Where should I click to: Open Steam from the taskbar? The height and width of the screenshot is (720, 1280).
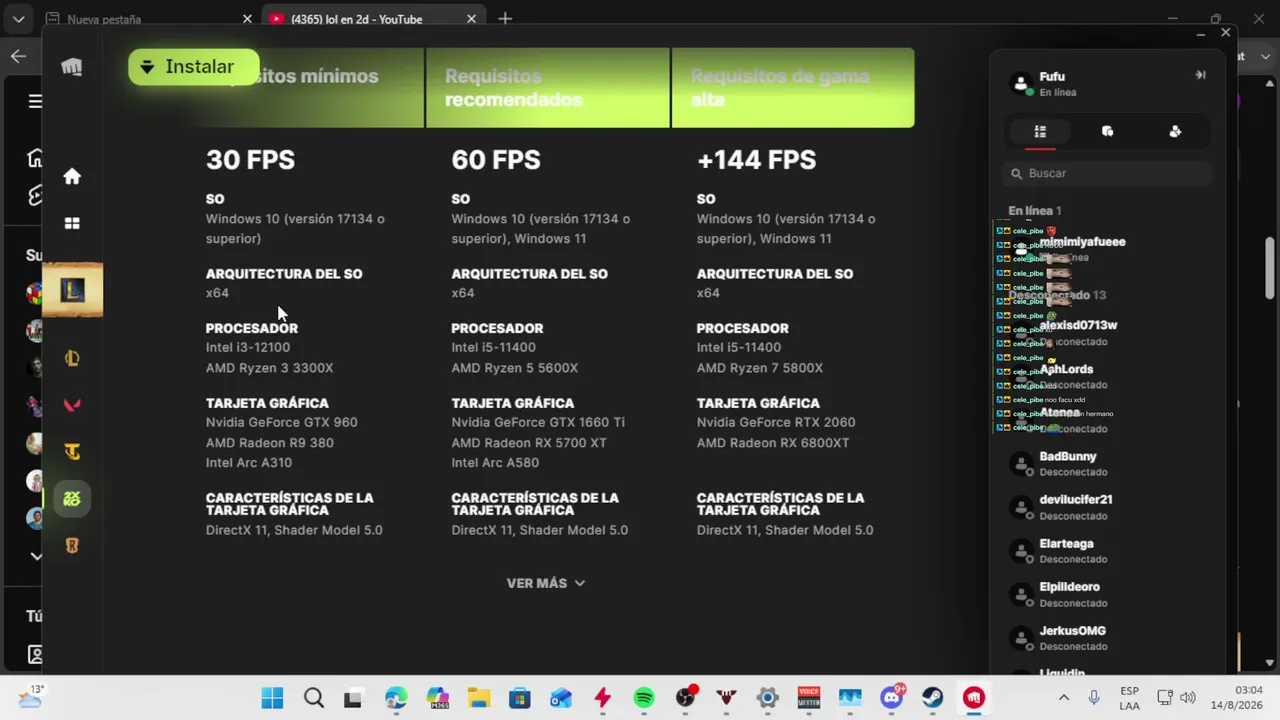(x=932, y=698)
